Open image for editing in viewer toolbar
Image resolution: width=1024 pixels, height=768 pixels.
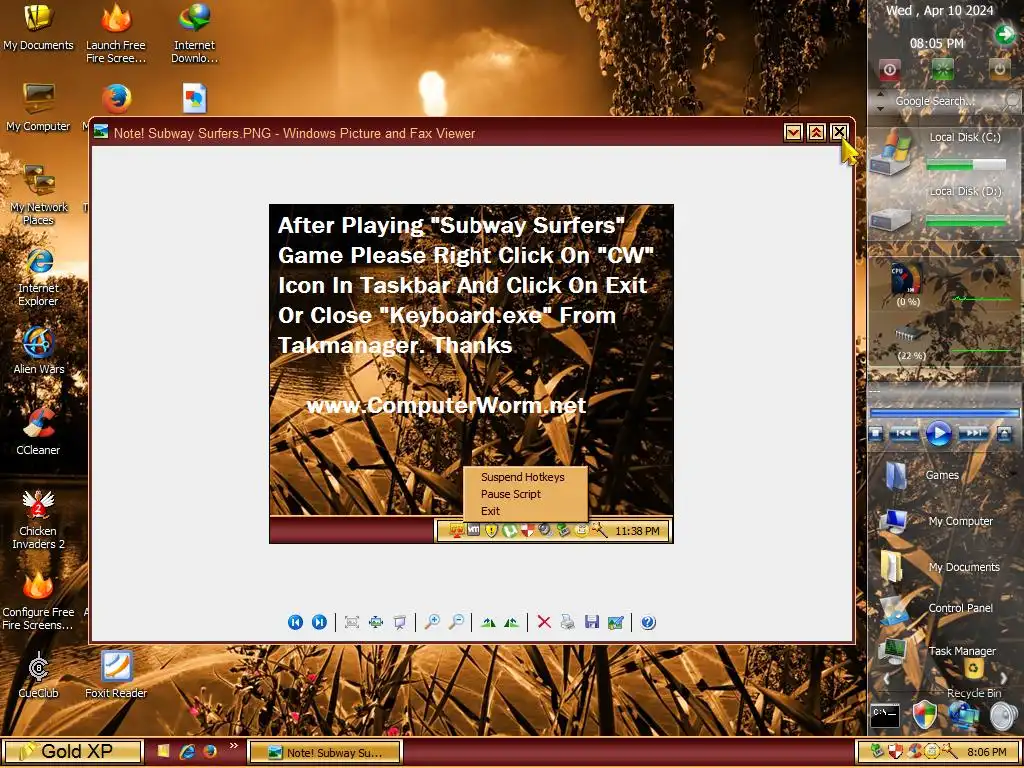click(615, 622)
